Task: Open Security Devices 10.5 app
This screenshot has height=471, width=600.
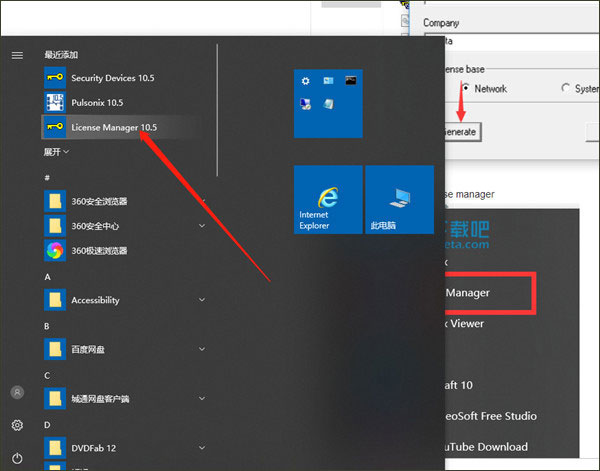Action: point(112,78)
